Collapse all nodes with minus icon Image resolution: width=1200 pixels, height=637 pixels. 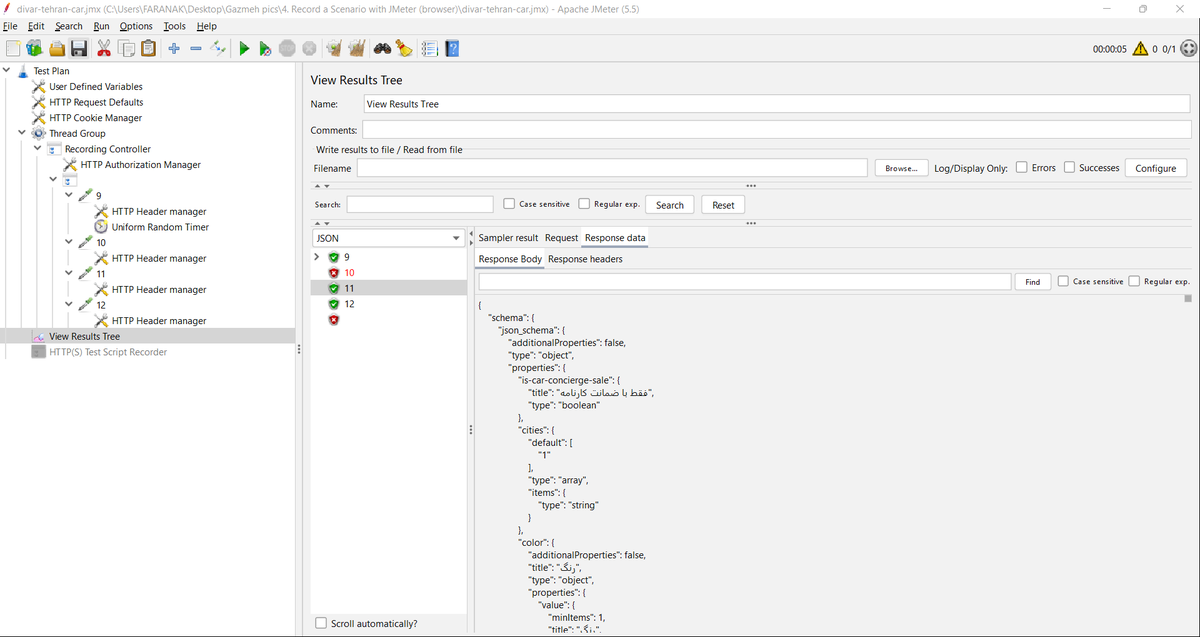(196, 48)
